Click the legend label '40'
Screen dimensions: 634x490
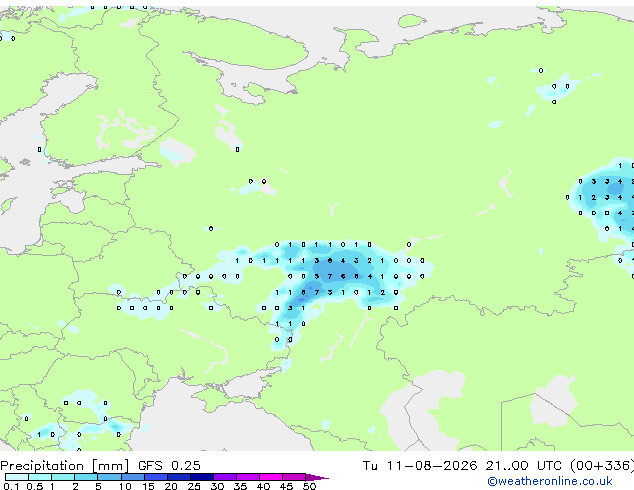tap(264, 486)
